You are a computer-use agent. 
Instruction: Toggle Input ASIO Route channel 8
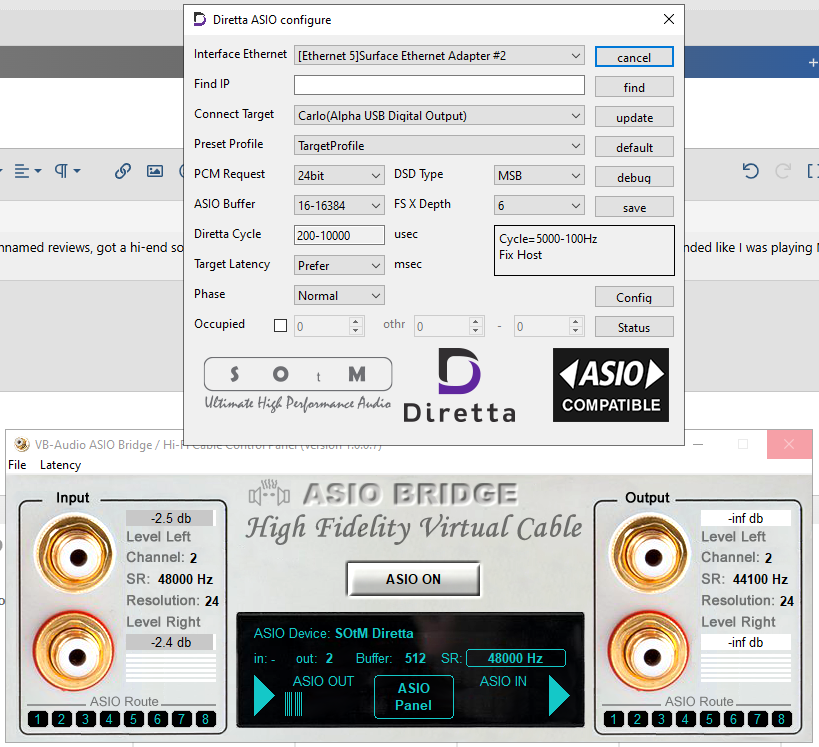206,719
